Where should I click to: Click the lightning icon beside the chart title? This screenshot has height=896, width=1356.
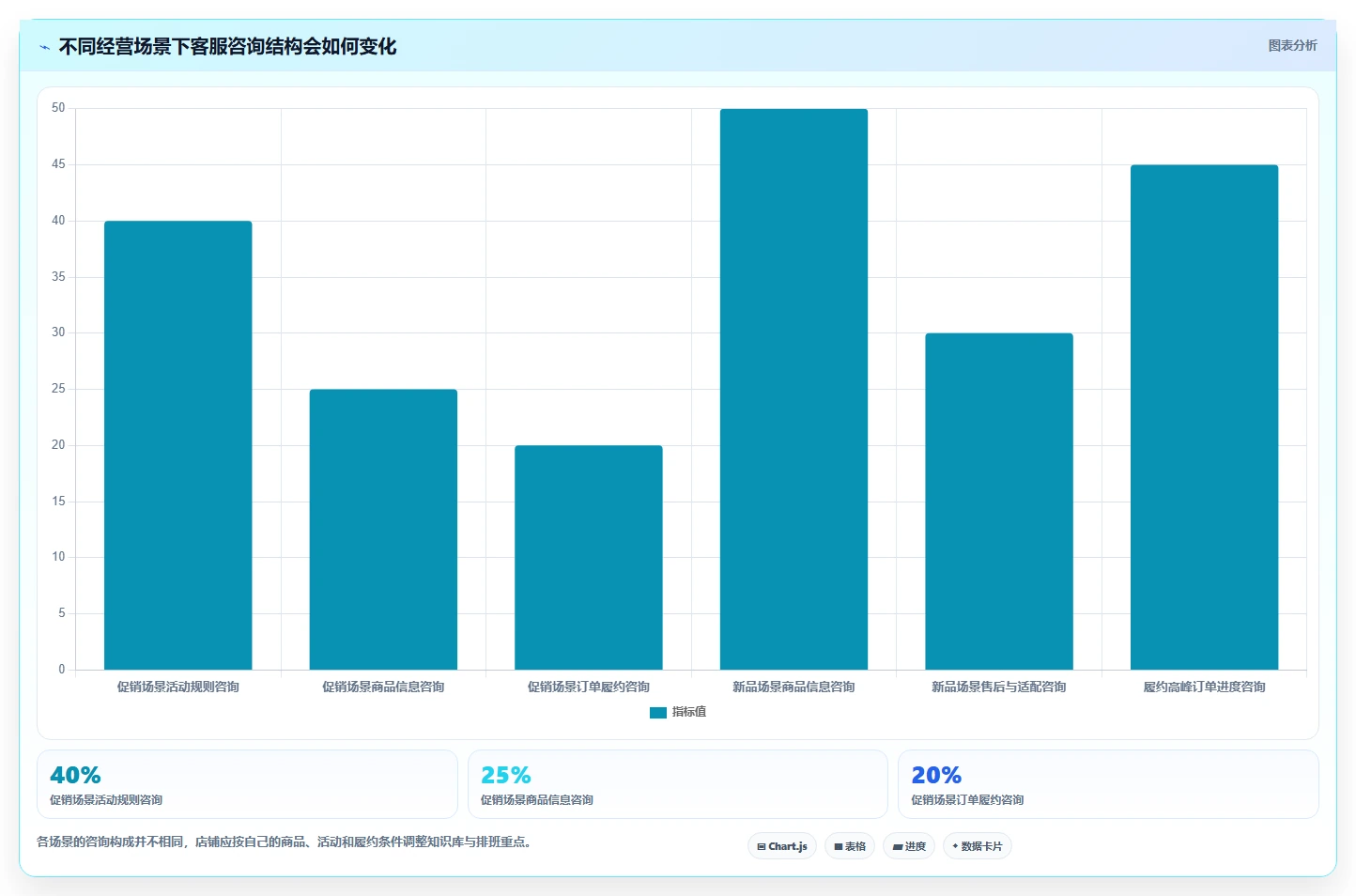44,47
